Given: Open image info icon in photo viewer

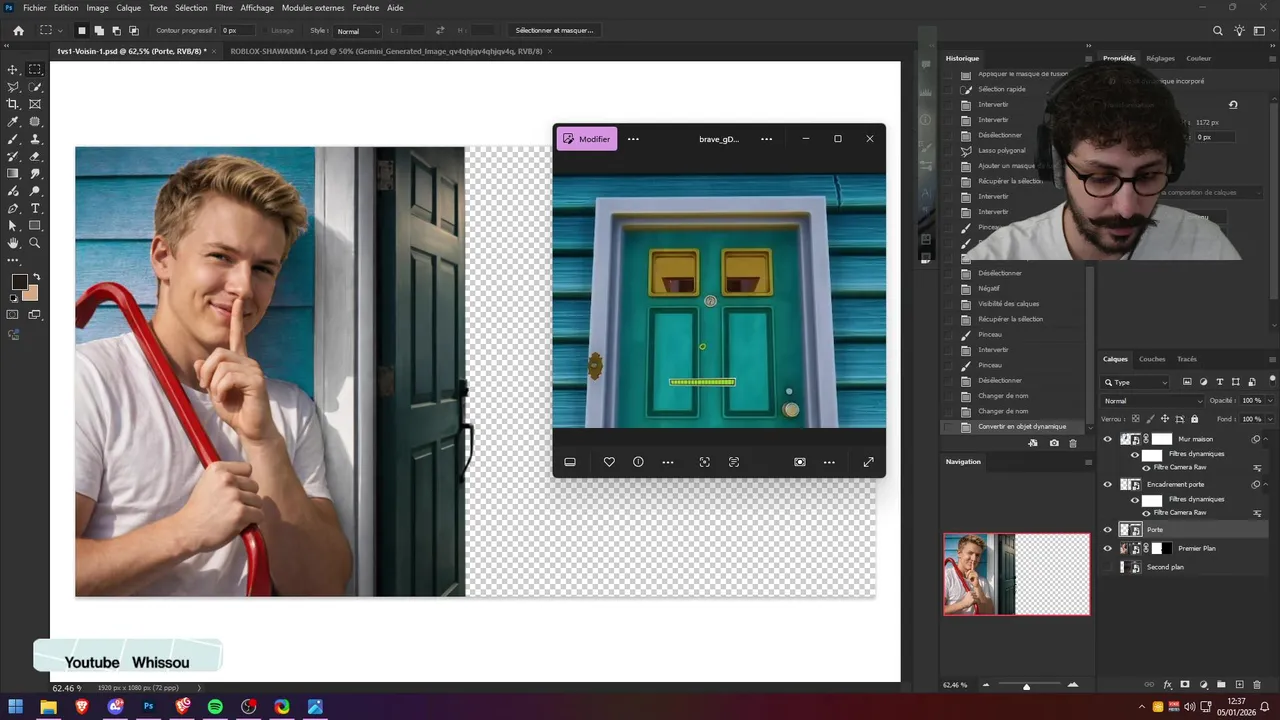Looking at the screenshot, I should [638, 462].
